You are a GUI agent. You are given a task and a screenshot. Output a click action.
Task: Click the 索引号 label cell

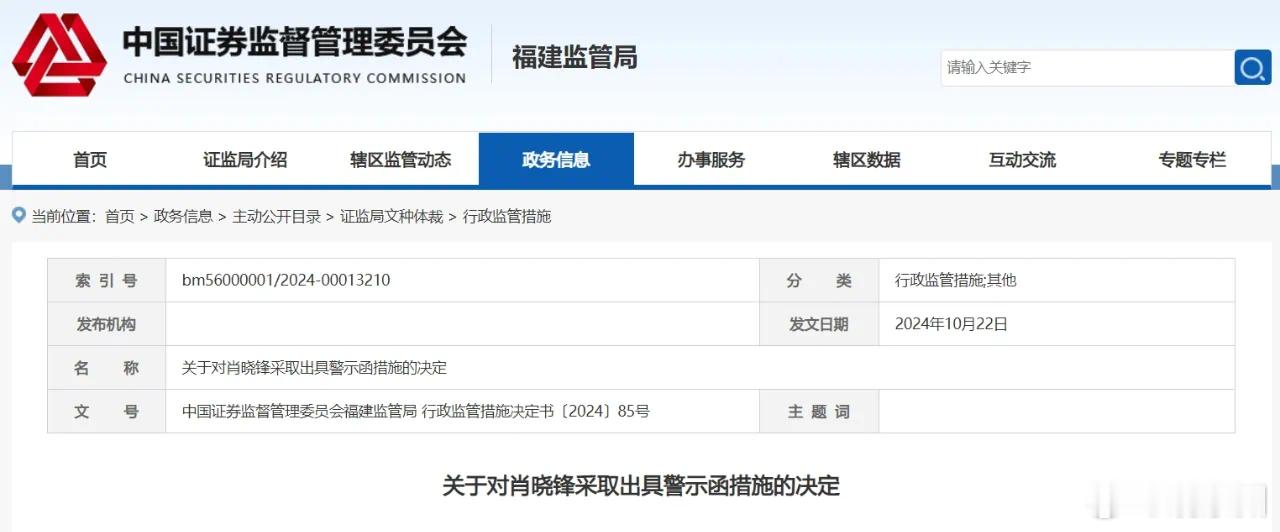point(106,281)
